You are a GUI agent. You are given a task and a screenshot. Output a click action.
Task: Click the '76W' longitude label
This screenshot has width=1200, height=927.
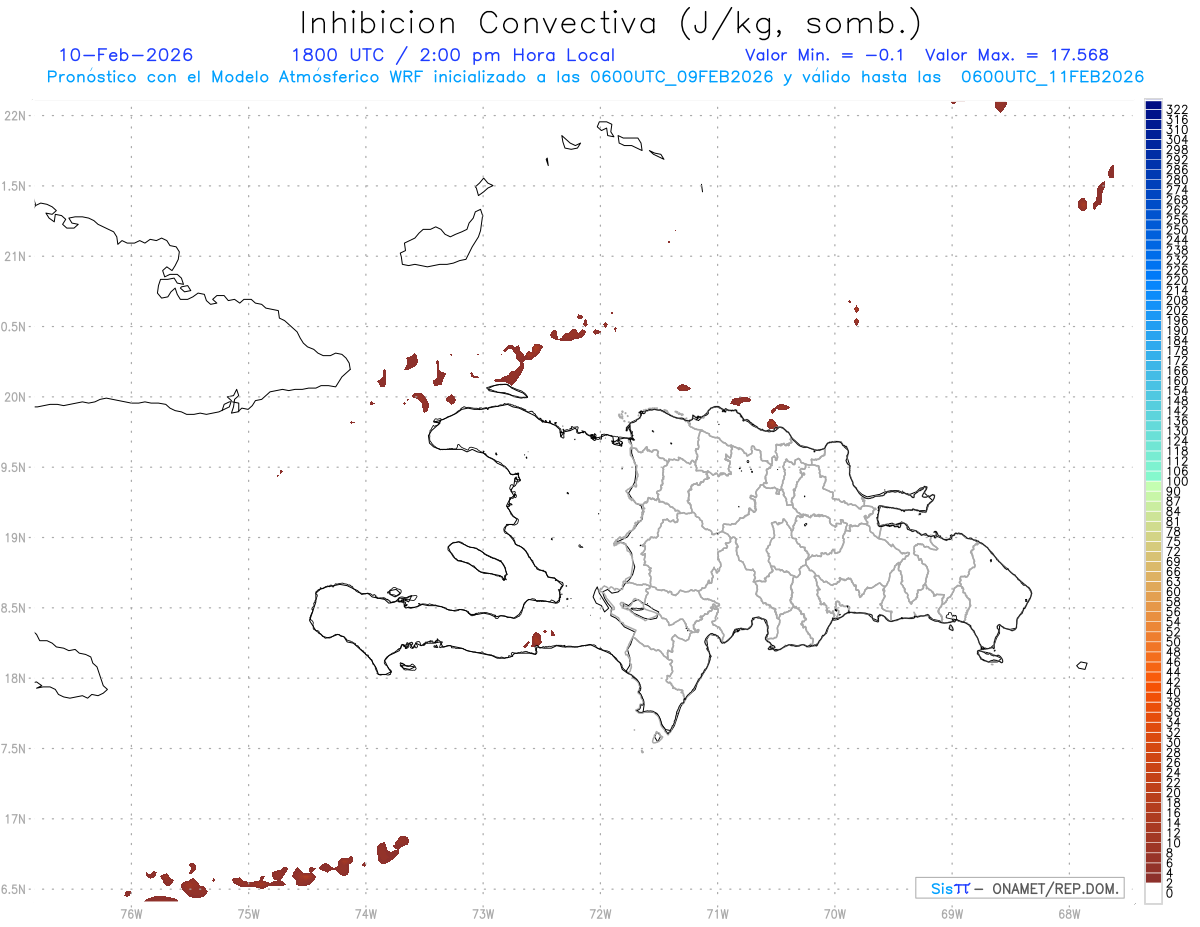coord(131,913)
